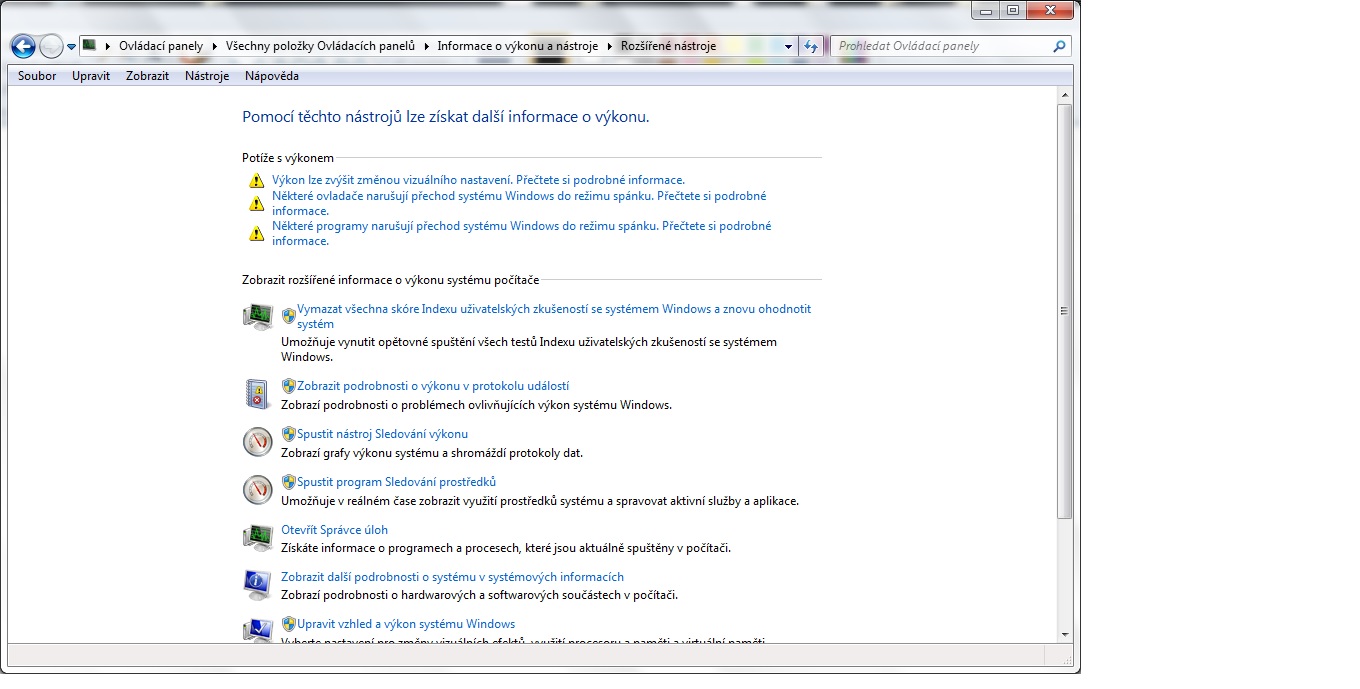Refresh the page with the refresh button
This screenshot has width=1360, height=689.
[x=812, y=46]
